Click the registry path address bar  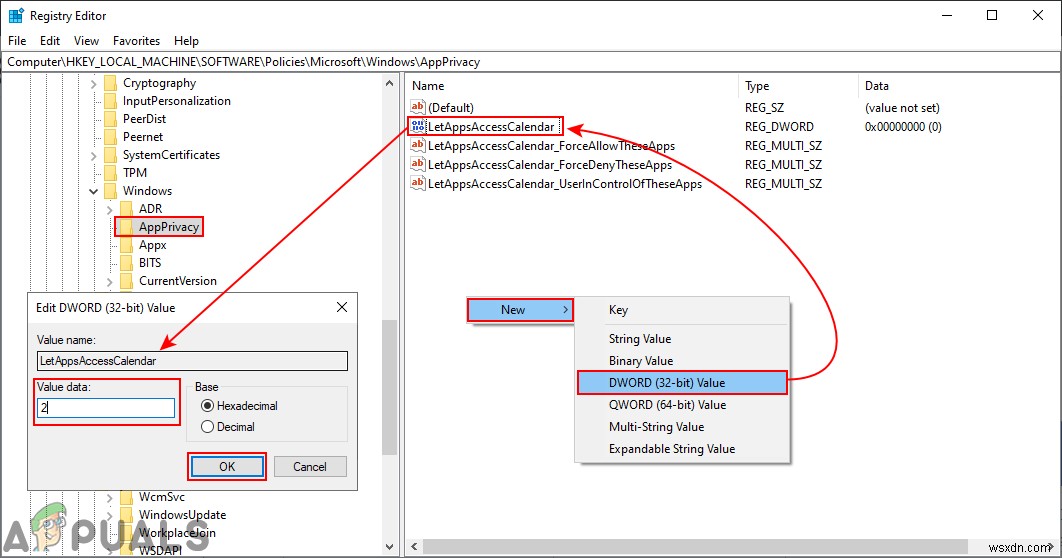click(530, 62)
